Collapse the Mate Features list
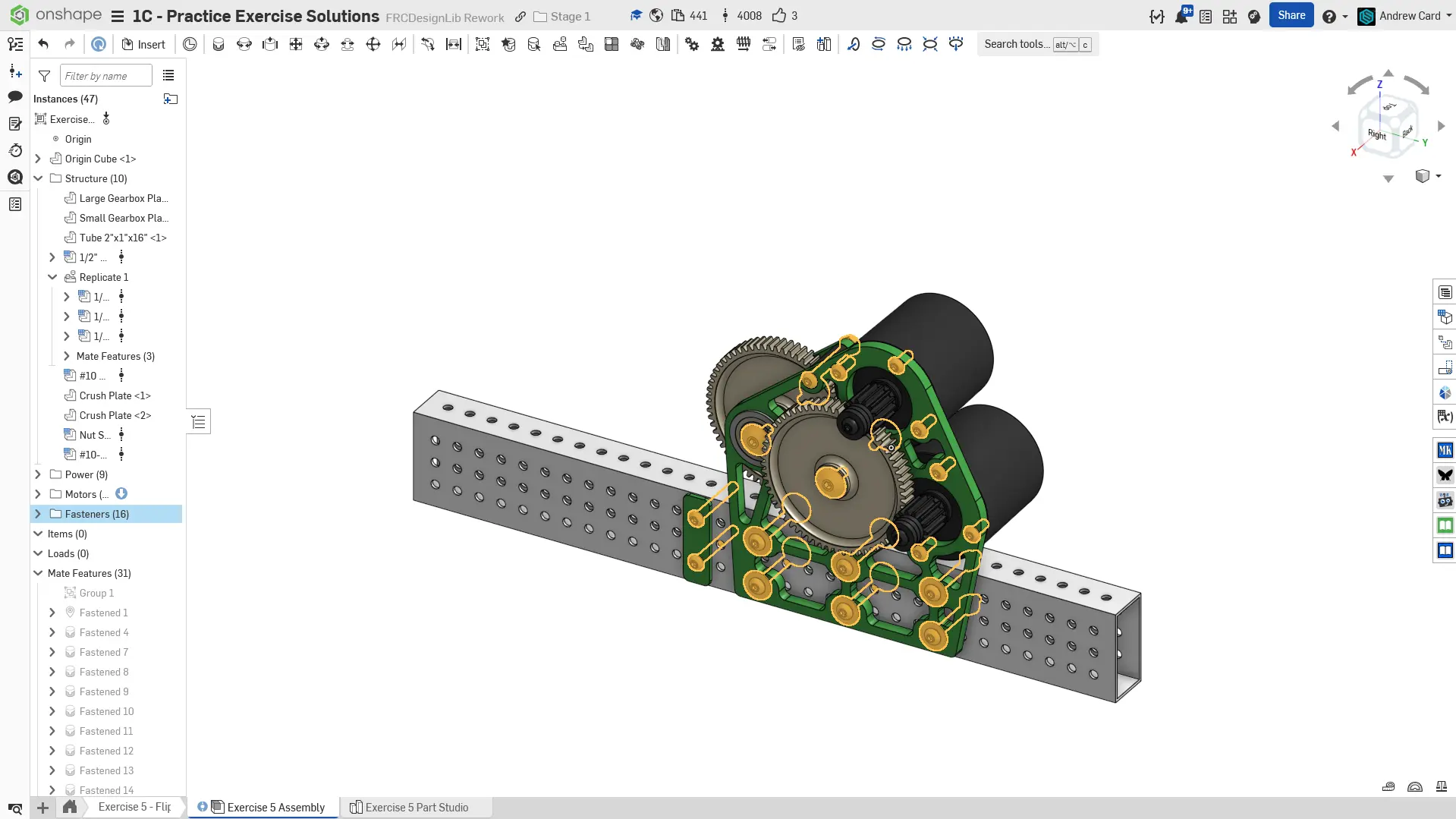 pyautogui.click(x=38, y=573)
